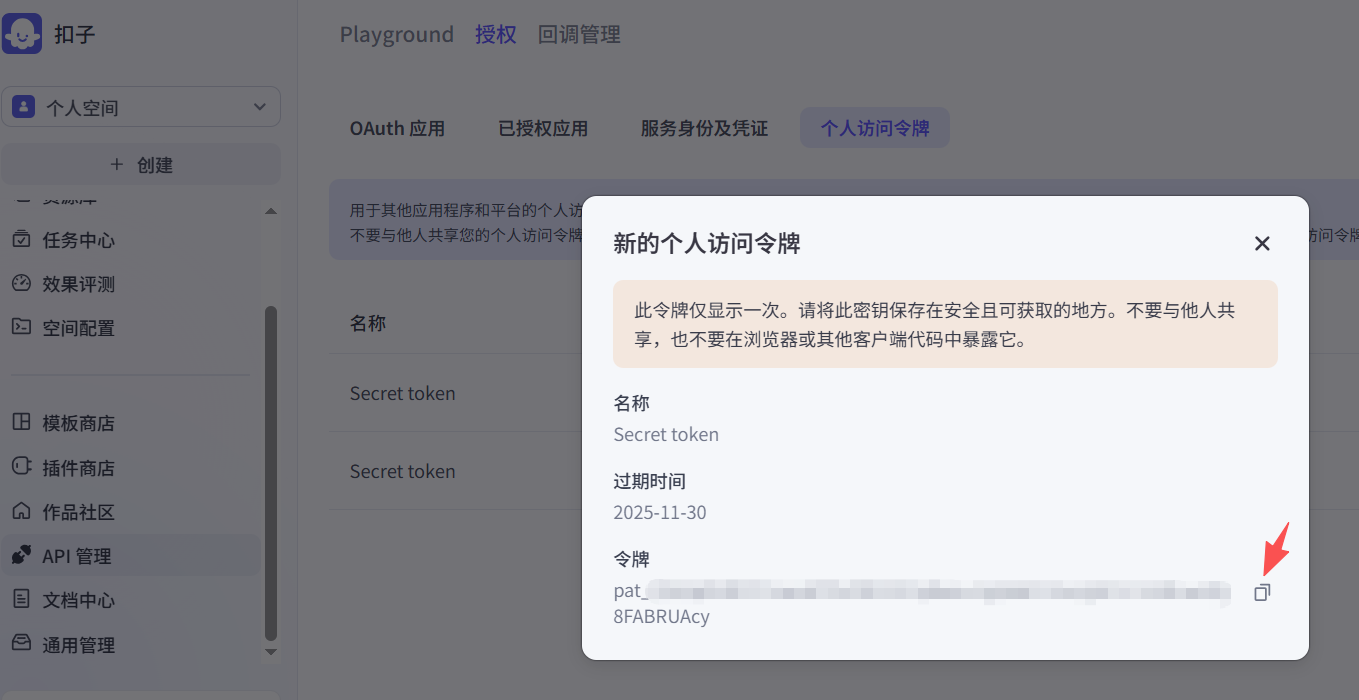1359x700 pixels.
Task: Open 作品社区 page
Action: tap(78, 512)
